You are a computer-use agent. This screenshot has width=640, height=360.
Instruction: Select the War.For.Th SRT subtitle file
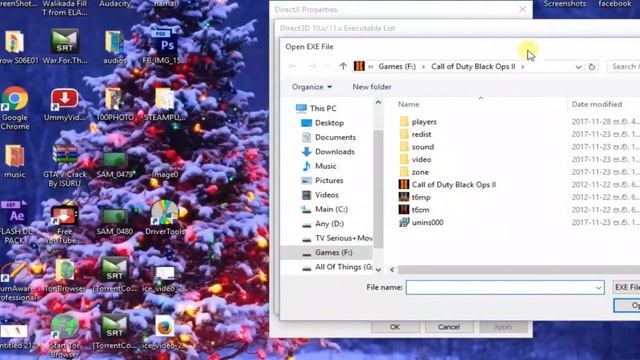coord(64,46)
